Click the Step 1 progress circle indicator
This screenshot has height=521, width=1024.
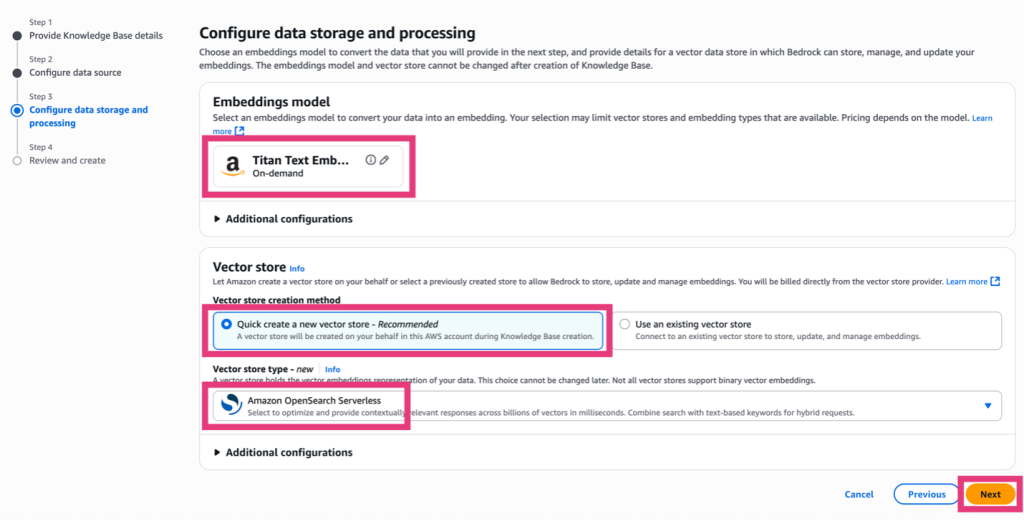pos(16,36)
